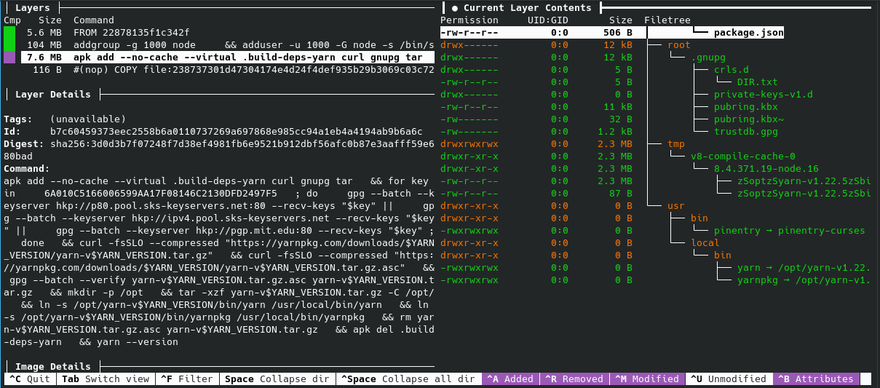Screen dimensions: 880x388
Task: Select the FROM 22878135f1c342f layer
Action: click(131, 33)
